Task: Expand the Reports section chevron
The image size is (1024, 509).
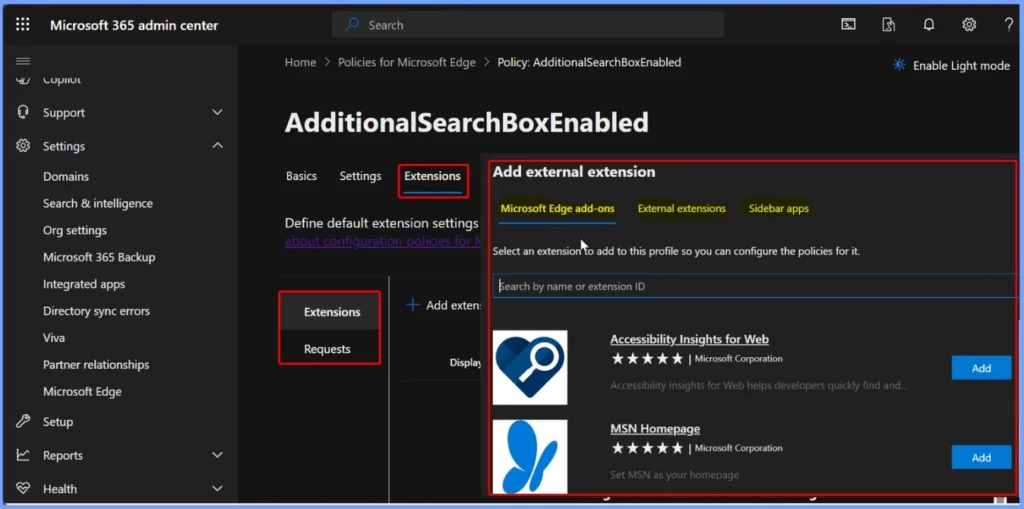Action: tap(217, 455)
